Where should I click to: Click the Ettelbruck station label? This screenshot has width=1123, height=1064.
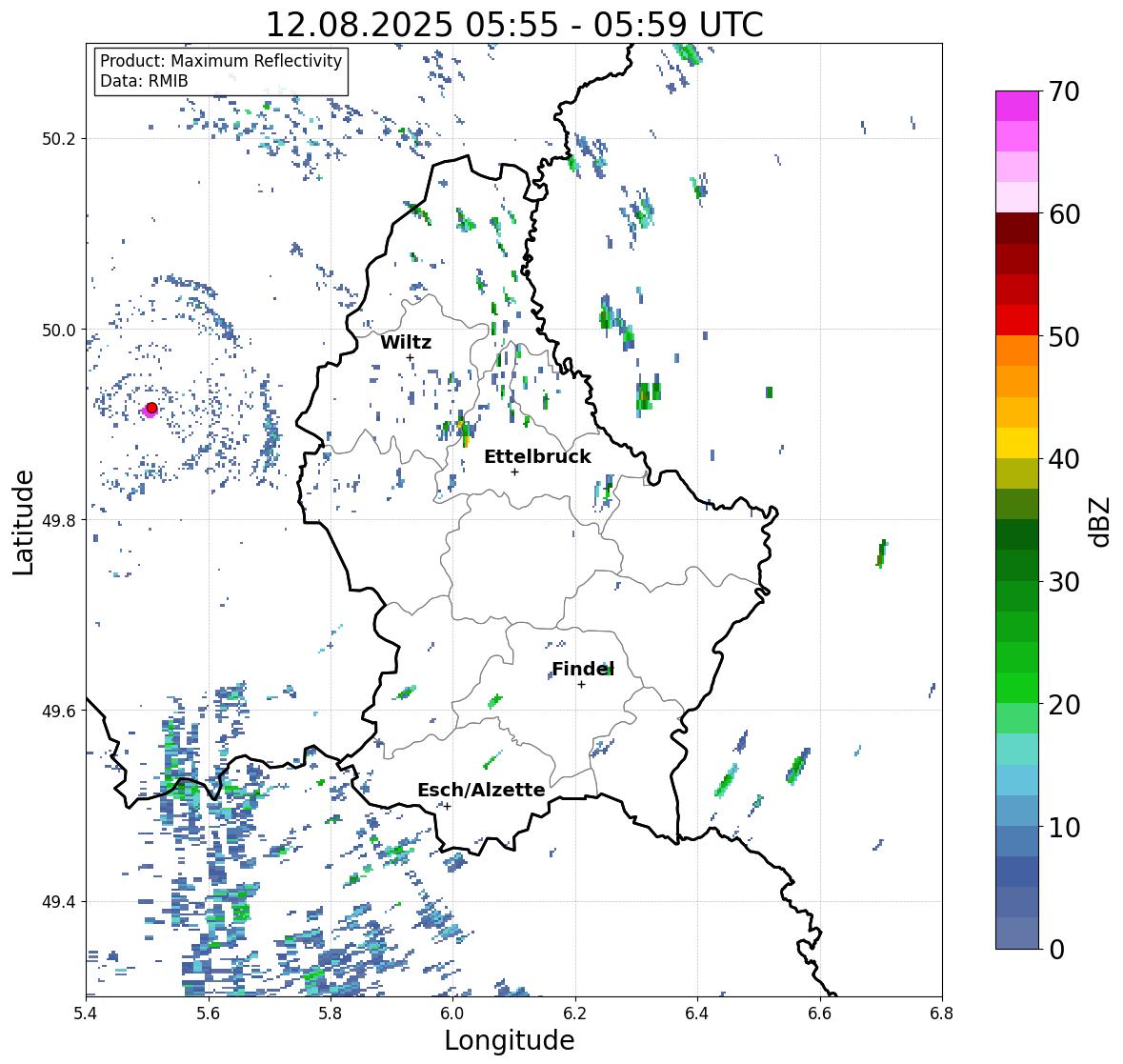[x=537, y=456]
